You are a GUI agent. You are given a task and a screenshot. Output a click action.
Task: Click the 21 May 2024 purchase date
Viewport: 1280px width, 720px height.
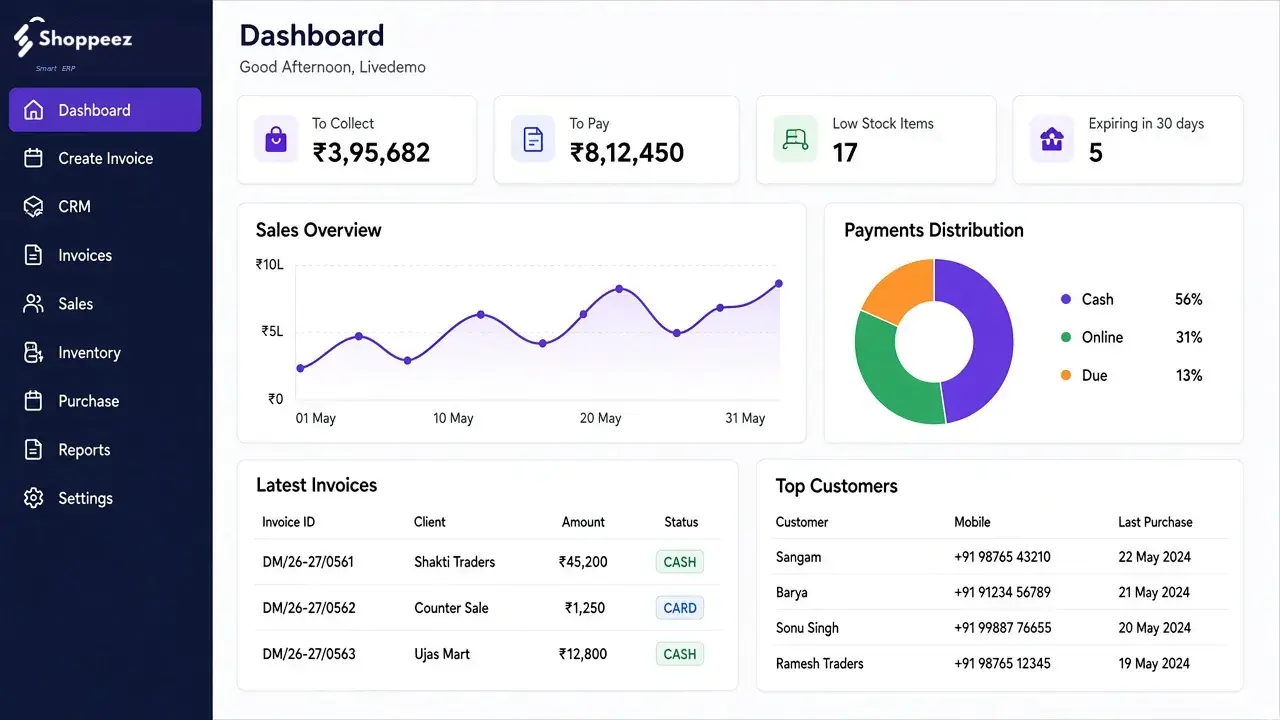pos(1154,592)
